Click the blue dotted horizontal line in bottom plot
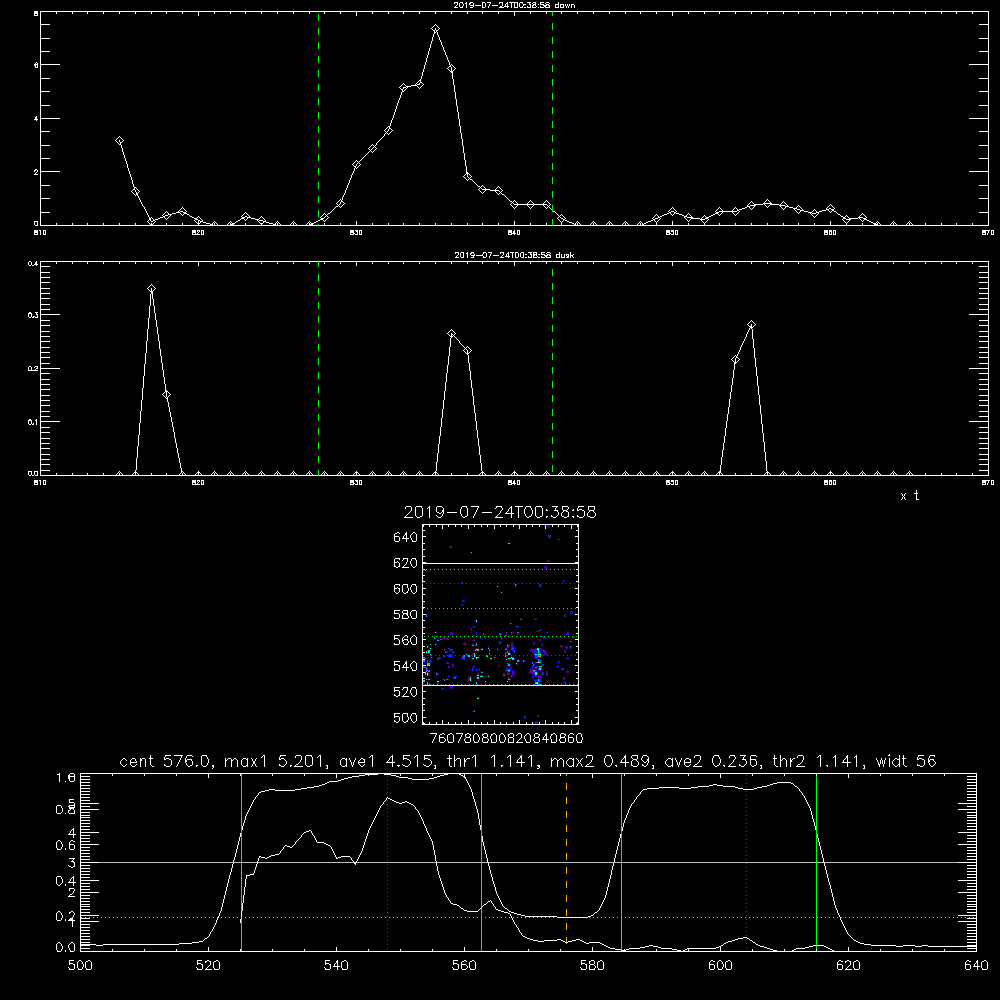 click(x=528, y=917)
